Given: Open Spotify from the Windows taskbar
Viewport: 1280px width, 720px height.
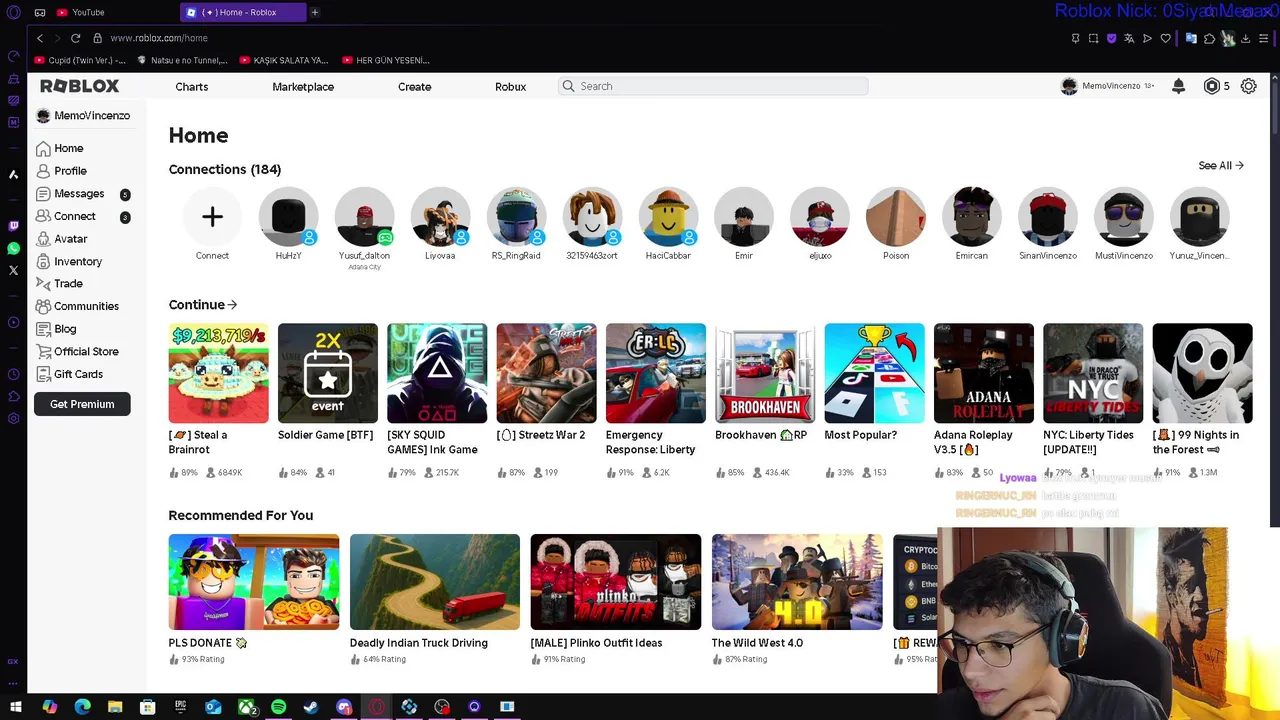Looking at the screenshot, I should tap(278, 707).
